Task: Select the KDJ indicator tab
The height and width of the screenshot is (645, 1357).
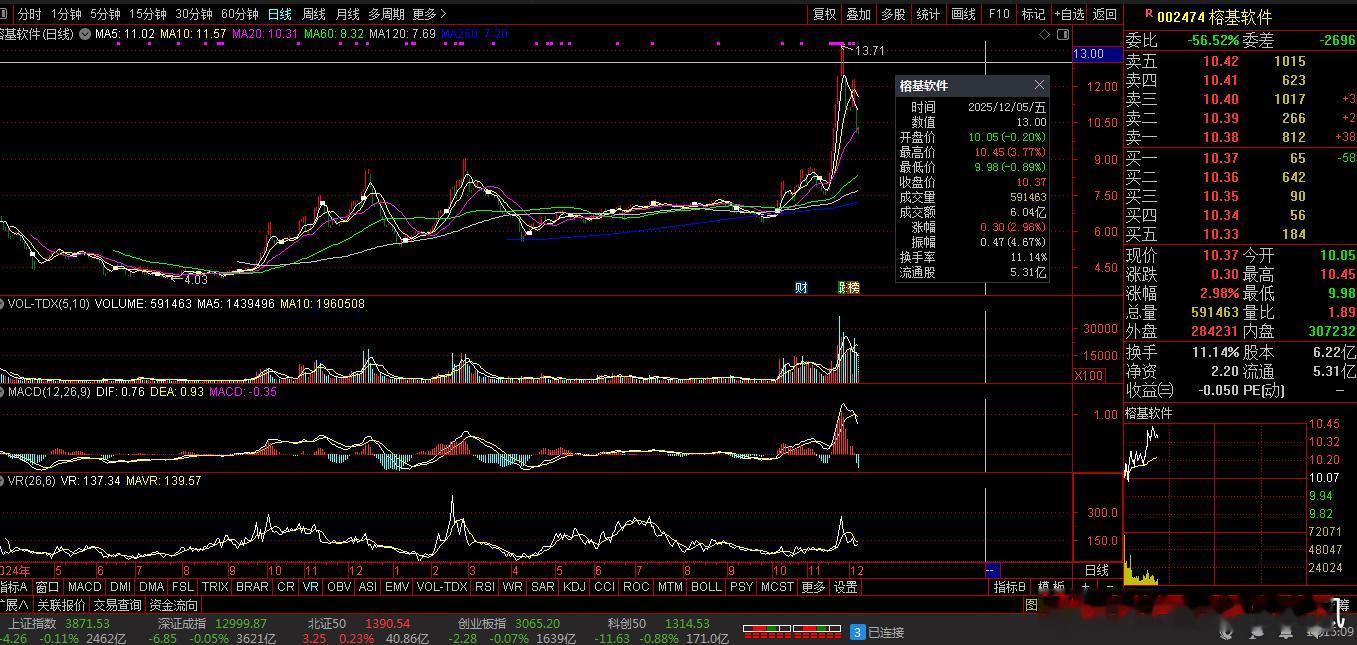Action: click(x=574, y=587)
